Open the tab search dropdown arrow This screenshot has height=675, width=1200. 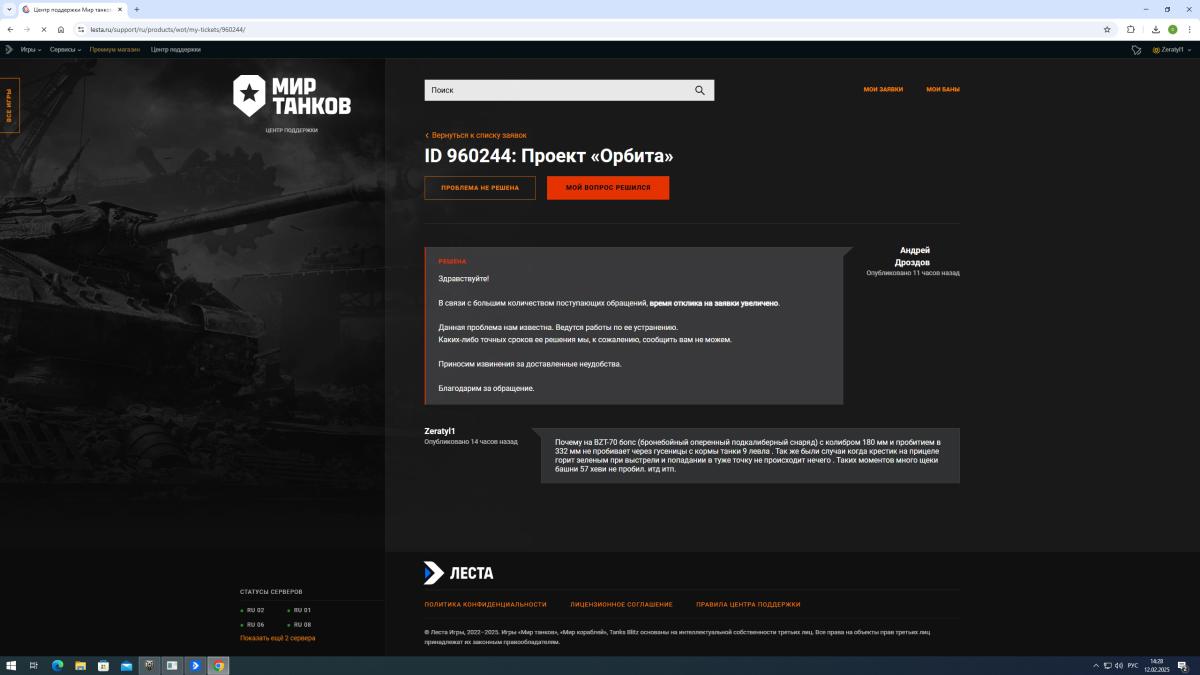[x=9, y=9]
